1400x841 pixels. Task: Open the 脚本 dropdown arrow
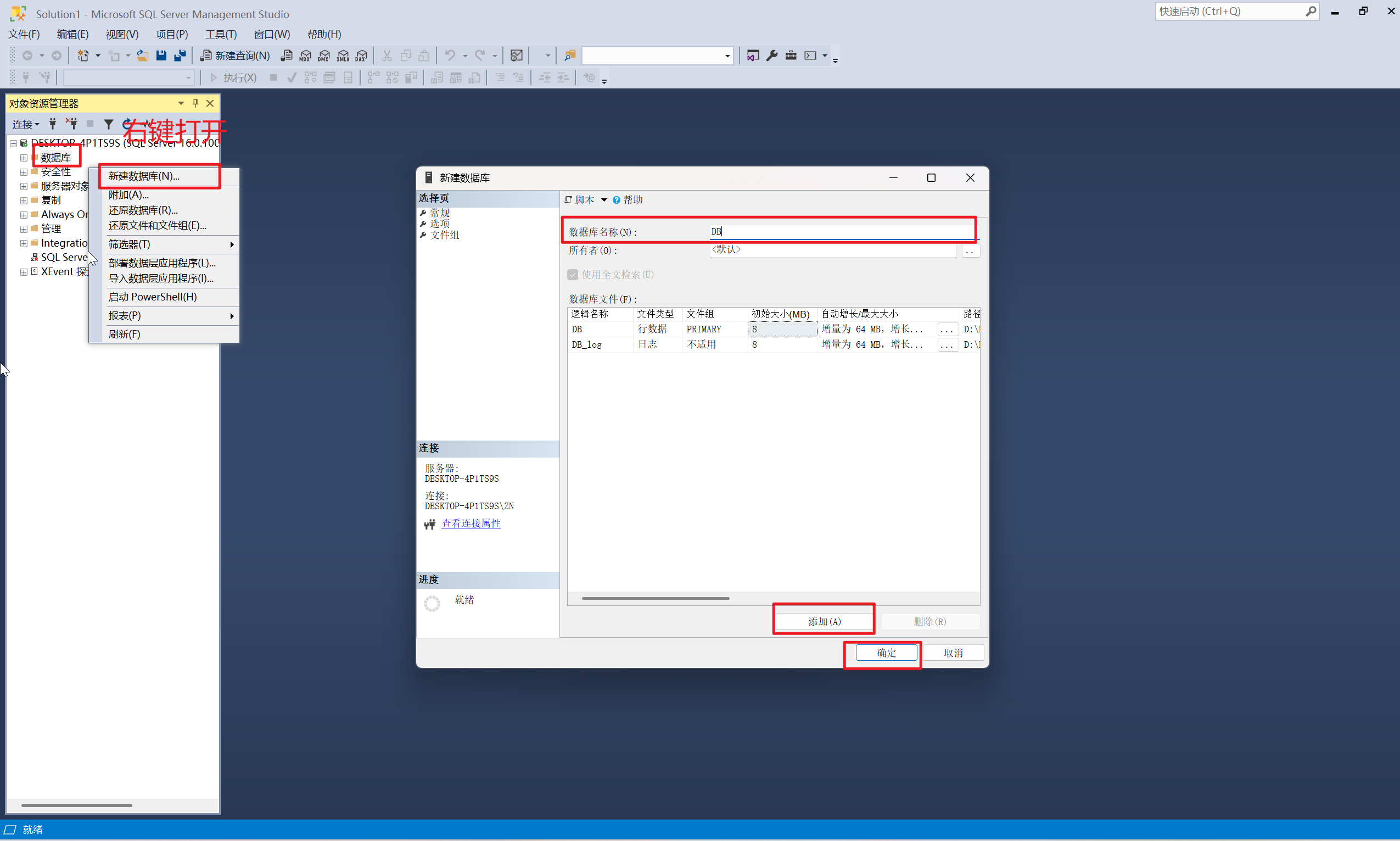click(604, 200)
